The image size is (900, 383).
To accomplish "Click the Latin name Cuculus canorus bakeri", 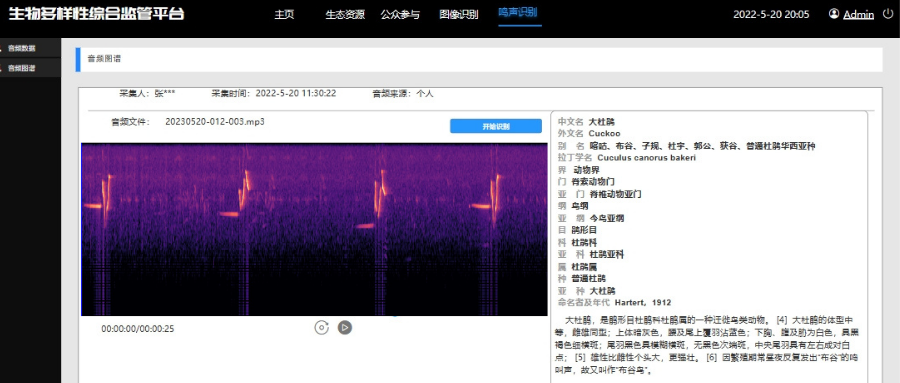I will 646,157.
